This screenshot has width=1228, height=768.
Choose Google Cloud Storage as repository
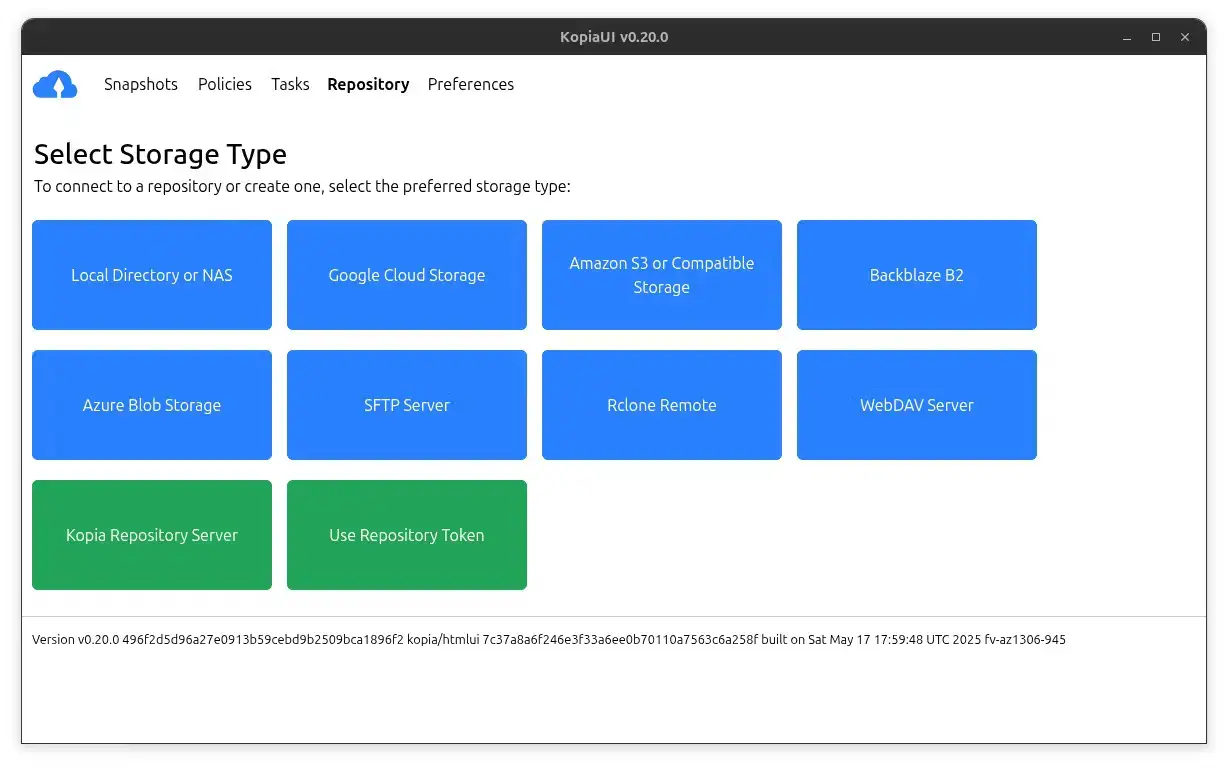click(x=406, y=274)
